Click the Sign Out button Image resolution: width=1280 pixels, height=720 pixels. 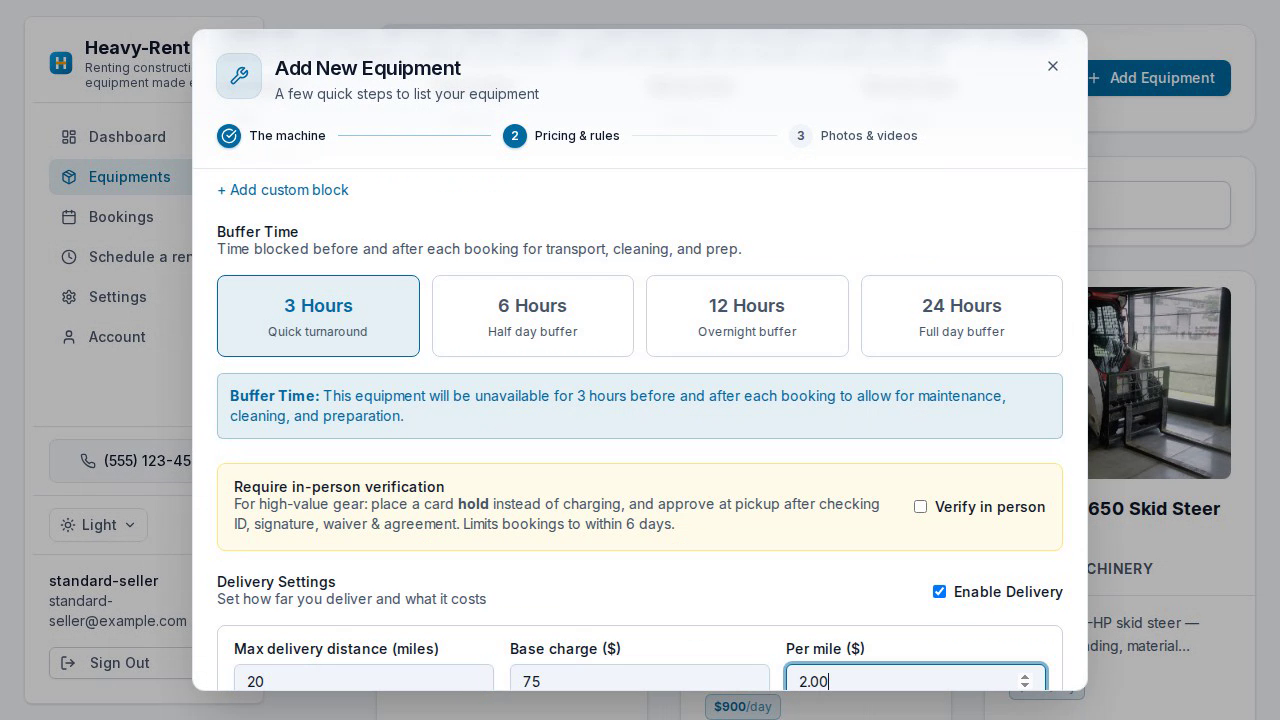[x=121, y=663]
